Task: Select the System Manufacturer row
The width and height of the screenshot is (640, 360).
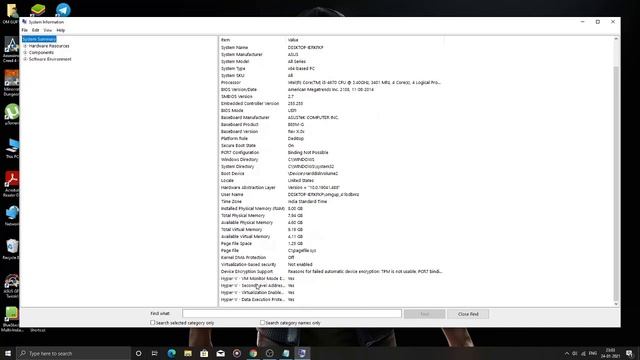Action: point(331,54)
